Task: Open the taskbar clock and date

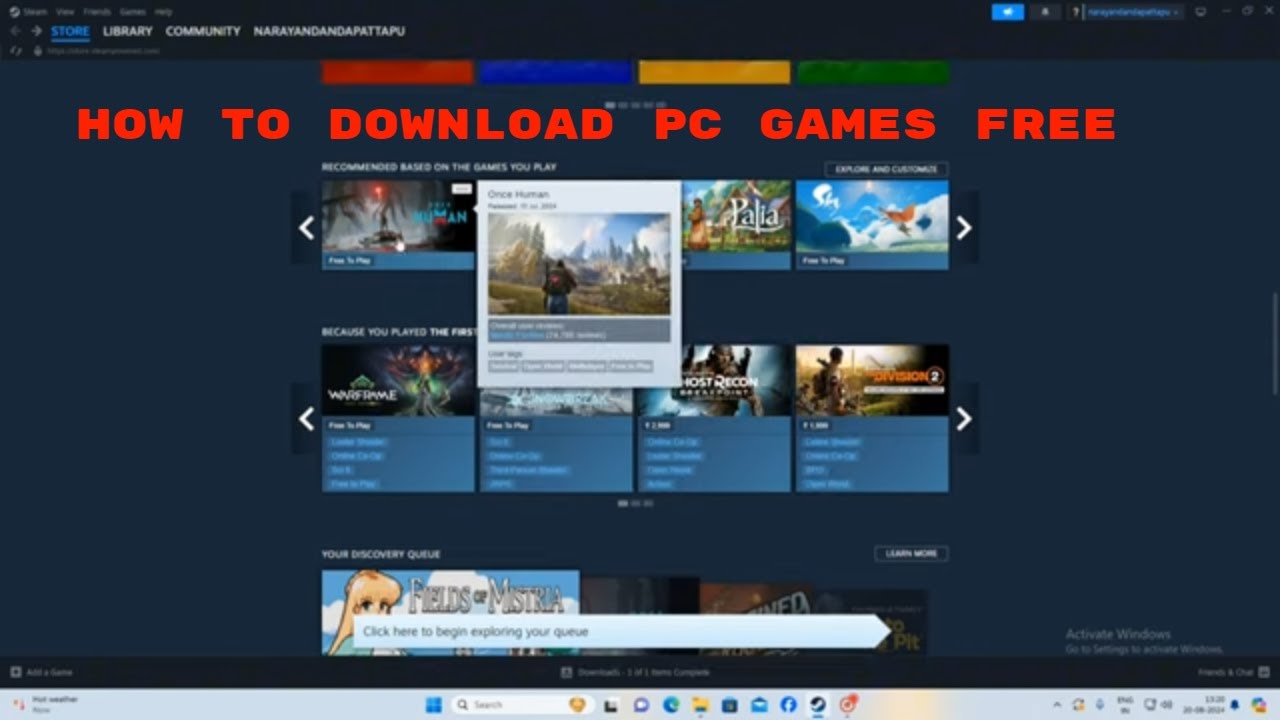Action: click(x=1205, y=705)
